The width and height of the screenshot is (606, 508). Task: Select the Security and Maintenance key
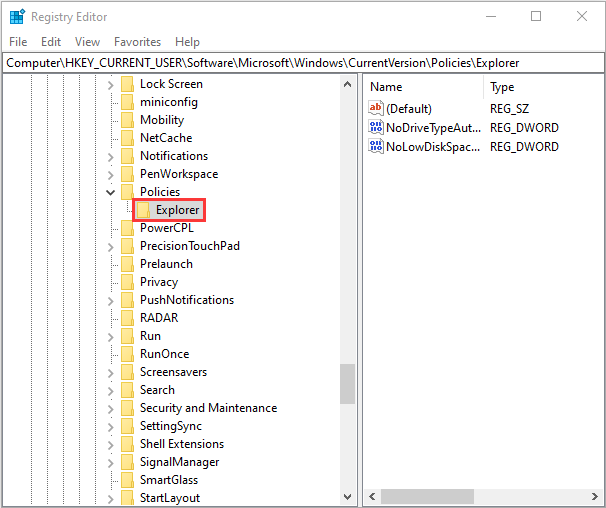pyautogui.click(x=208, y=408)
